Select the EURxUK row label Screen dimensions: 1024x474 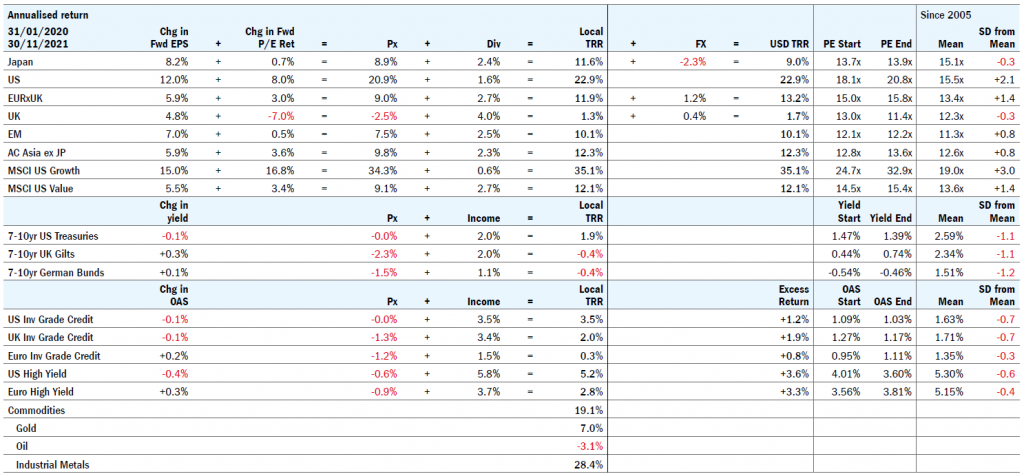[25, 97]
